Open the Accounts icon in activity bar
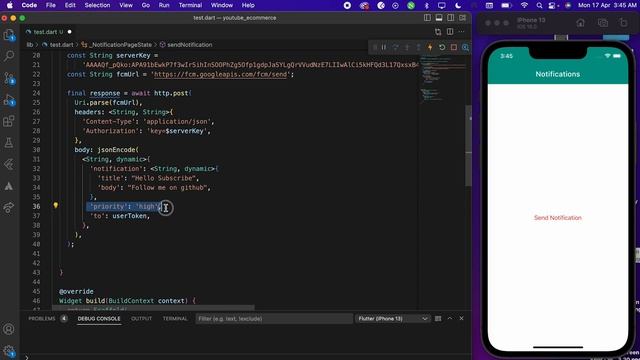The image size is (640, 360). [x=9, y=329]
